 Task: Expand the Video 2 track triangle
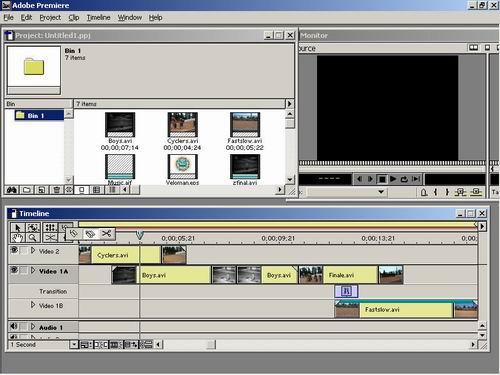(x=33, y=250)
